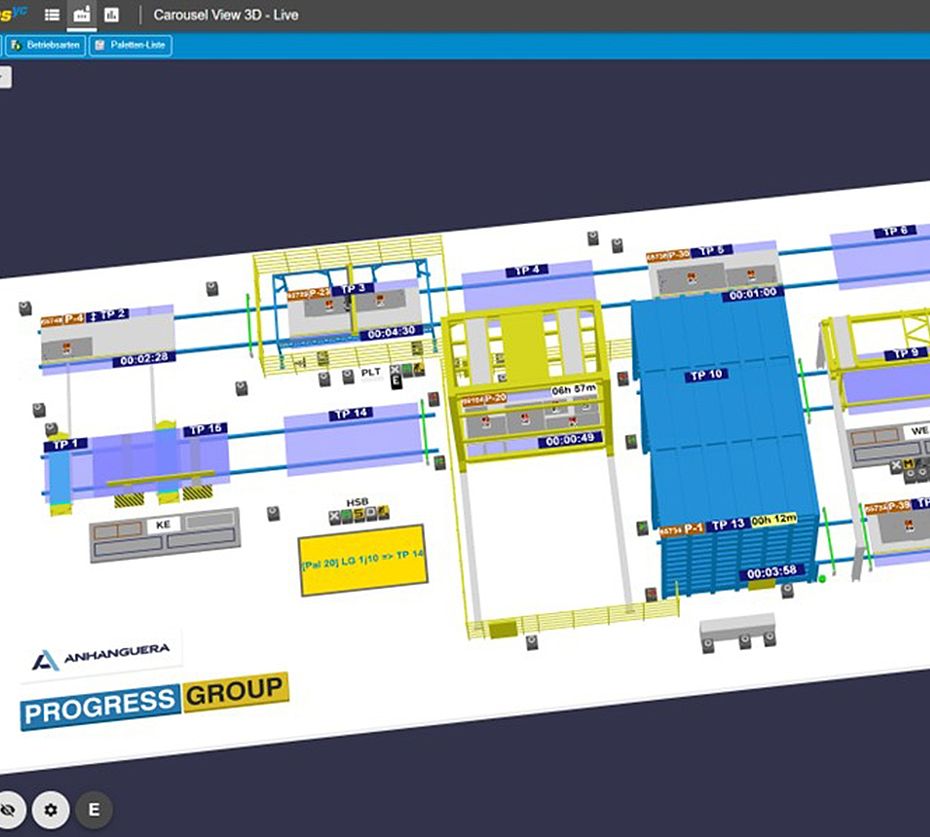Screen dimensions: 930x837
Task: Select the TP 10 label on blue chamber
Action: (706, 375)
